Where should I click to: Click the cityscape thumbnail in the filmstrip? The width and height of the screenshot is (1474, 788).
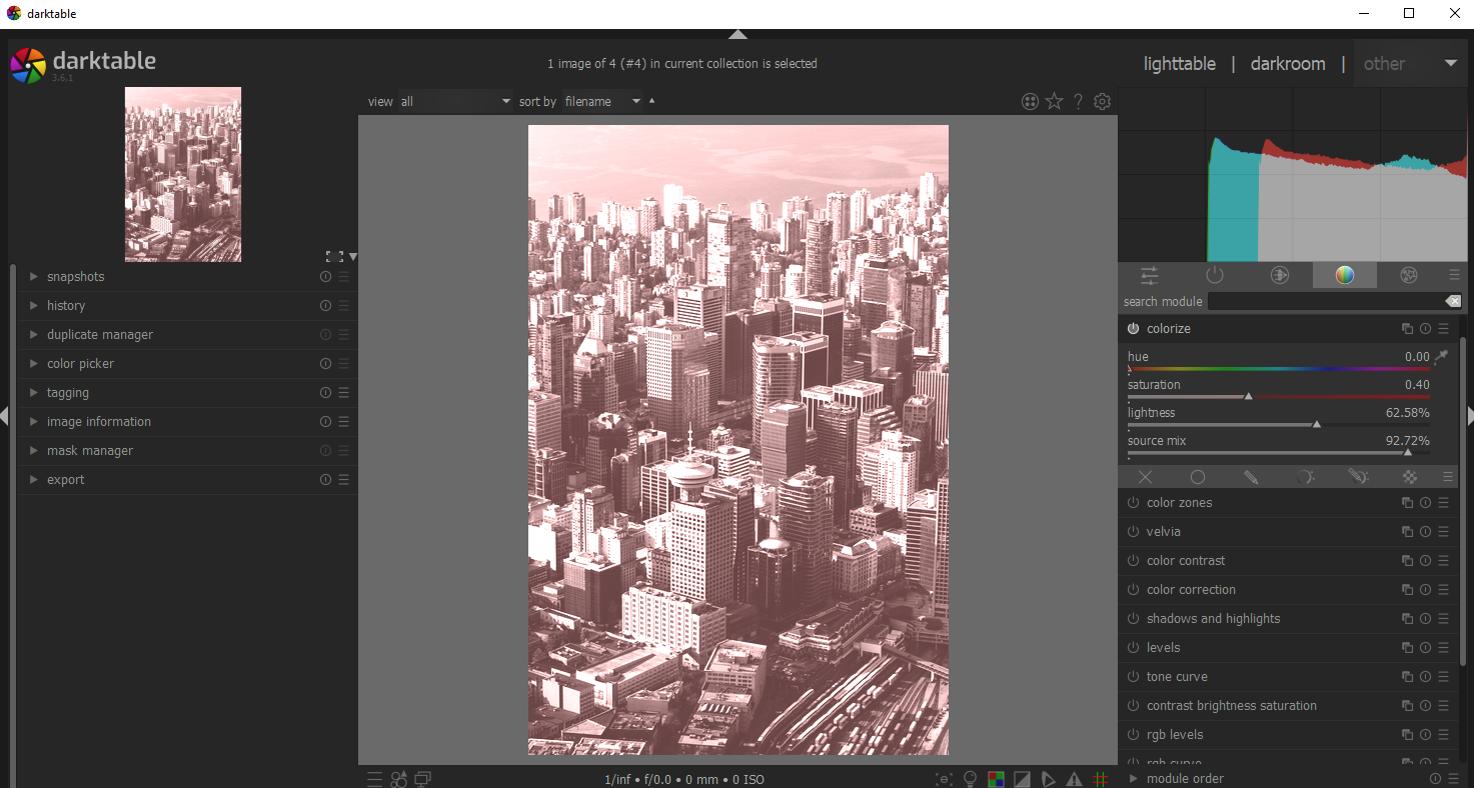(x=183, y=174)
